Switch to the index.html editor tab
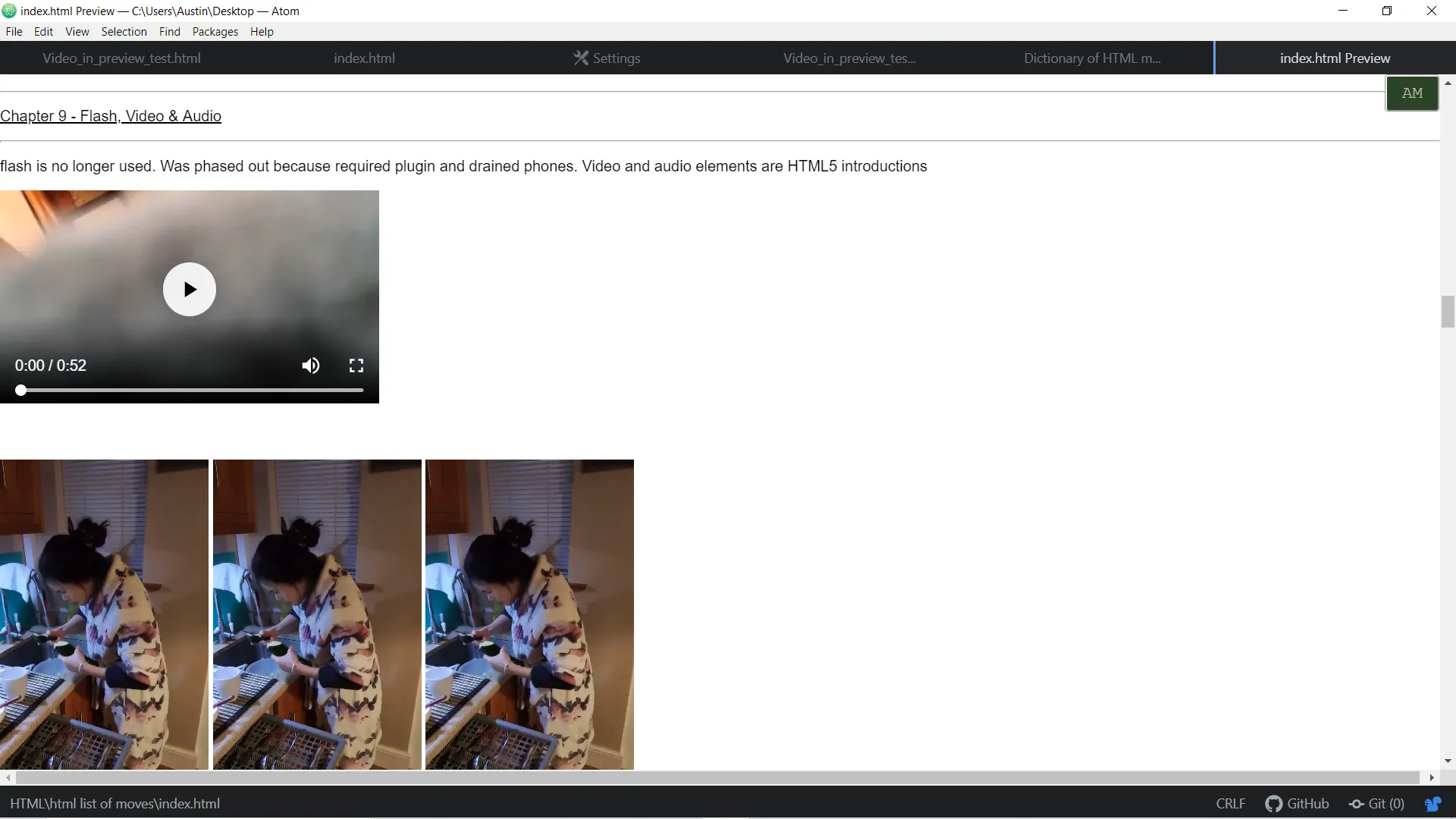The height and width of the screenshot is (819, 1456). tap(364, 58)
